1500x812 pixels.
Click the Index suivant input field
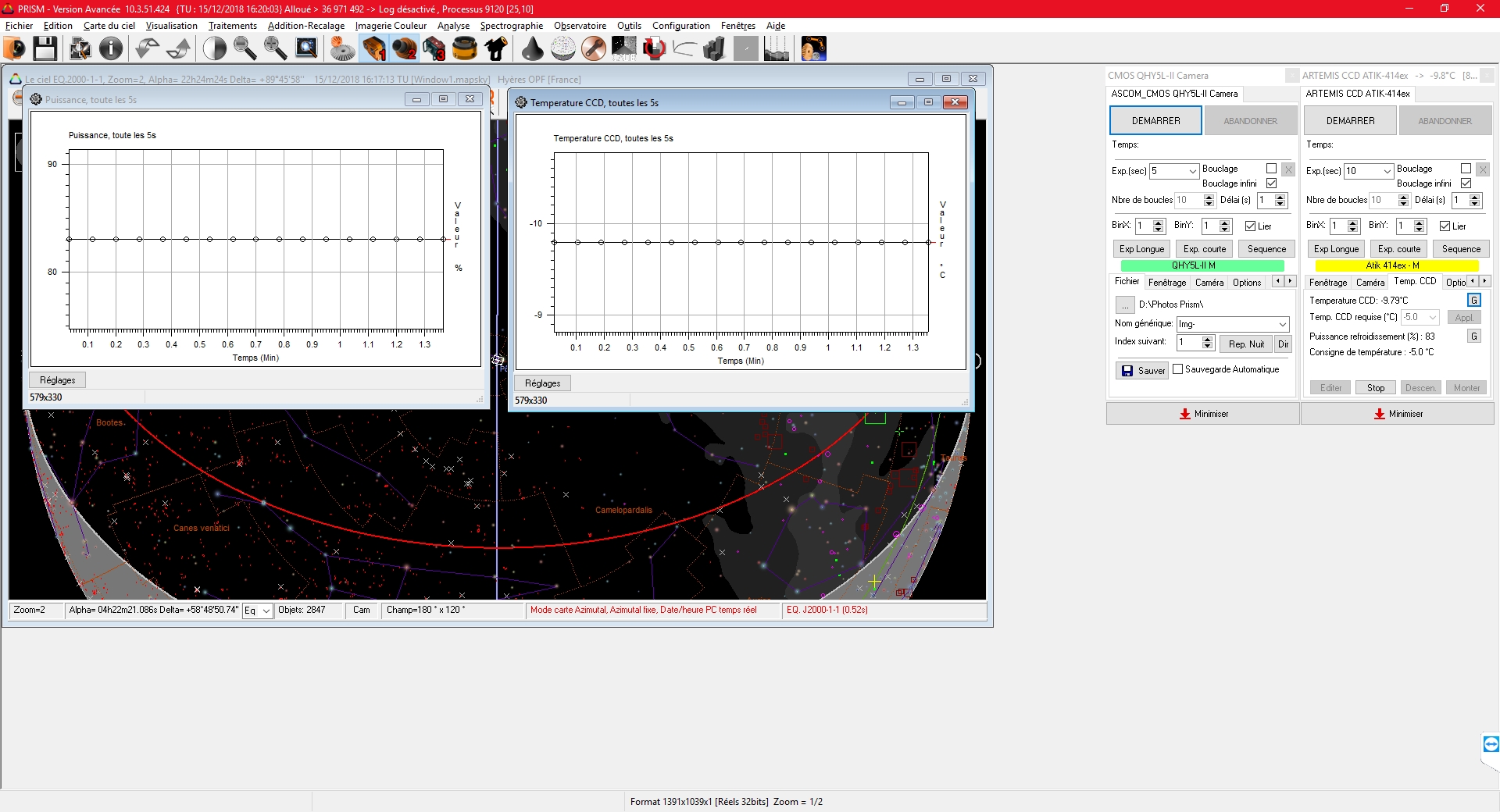point(1188,343)
